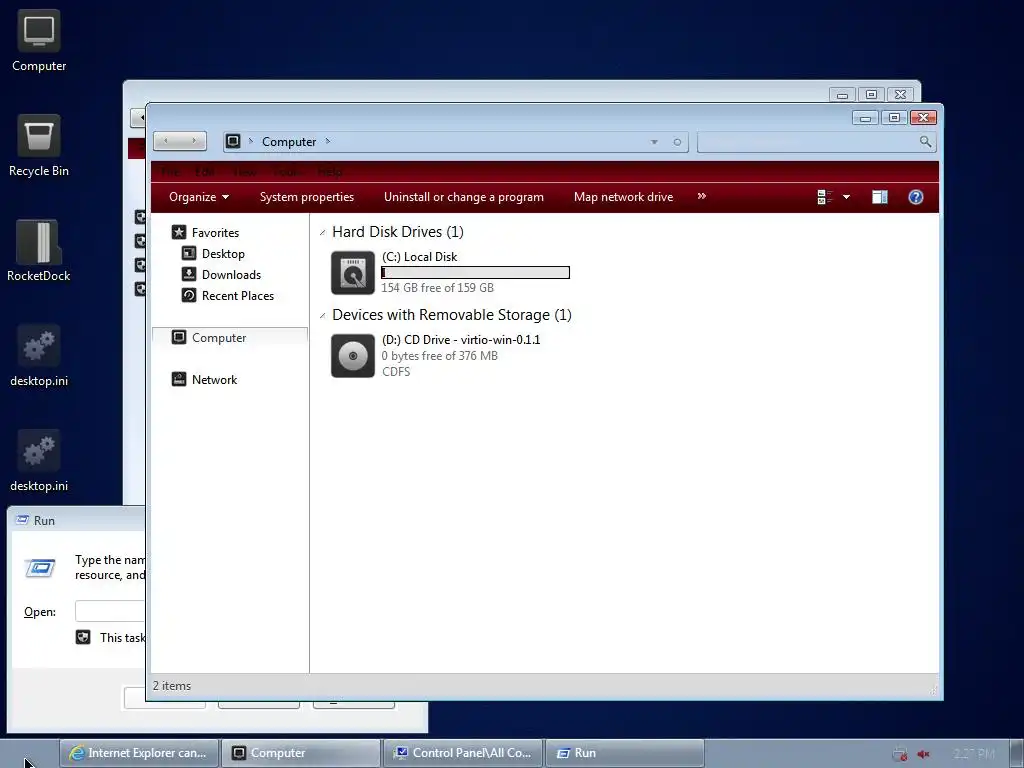
Task: Click the Back arrow in Explorer
Action: pos(167,141)
